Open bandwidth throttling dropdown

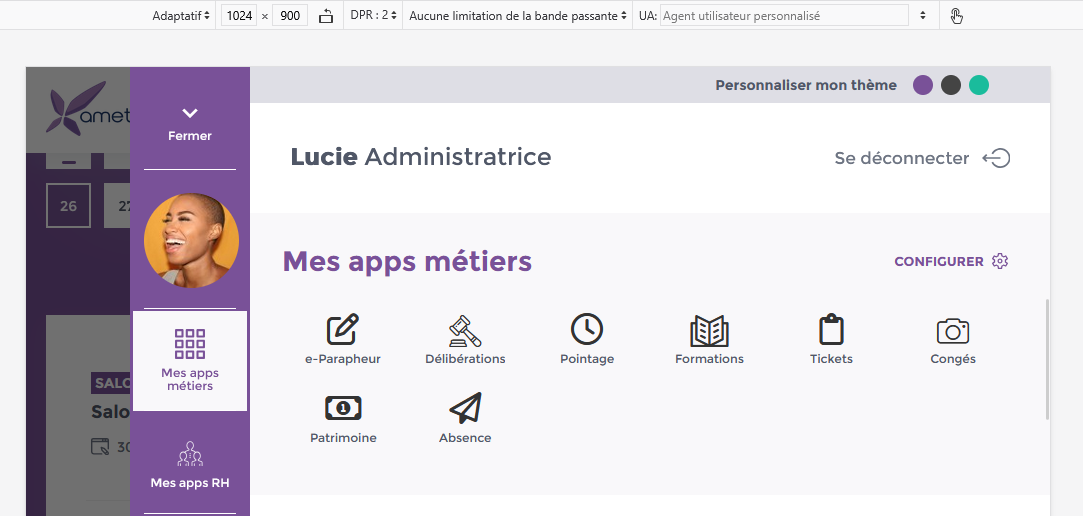pos(518,16)
